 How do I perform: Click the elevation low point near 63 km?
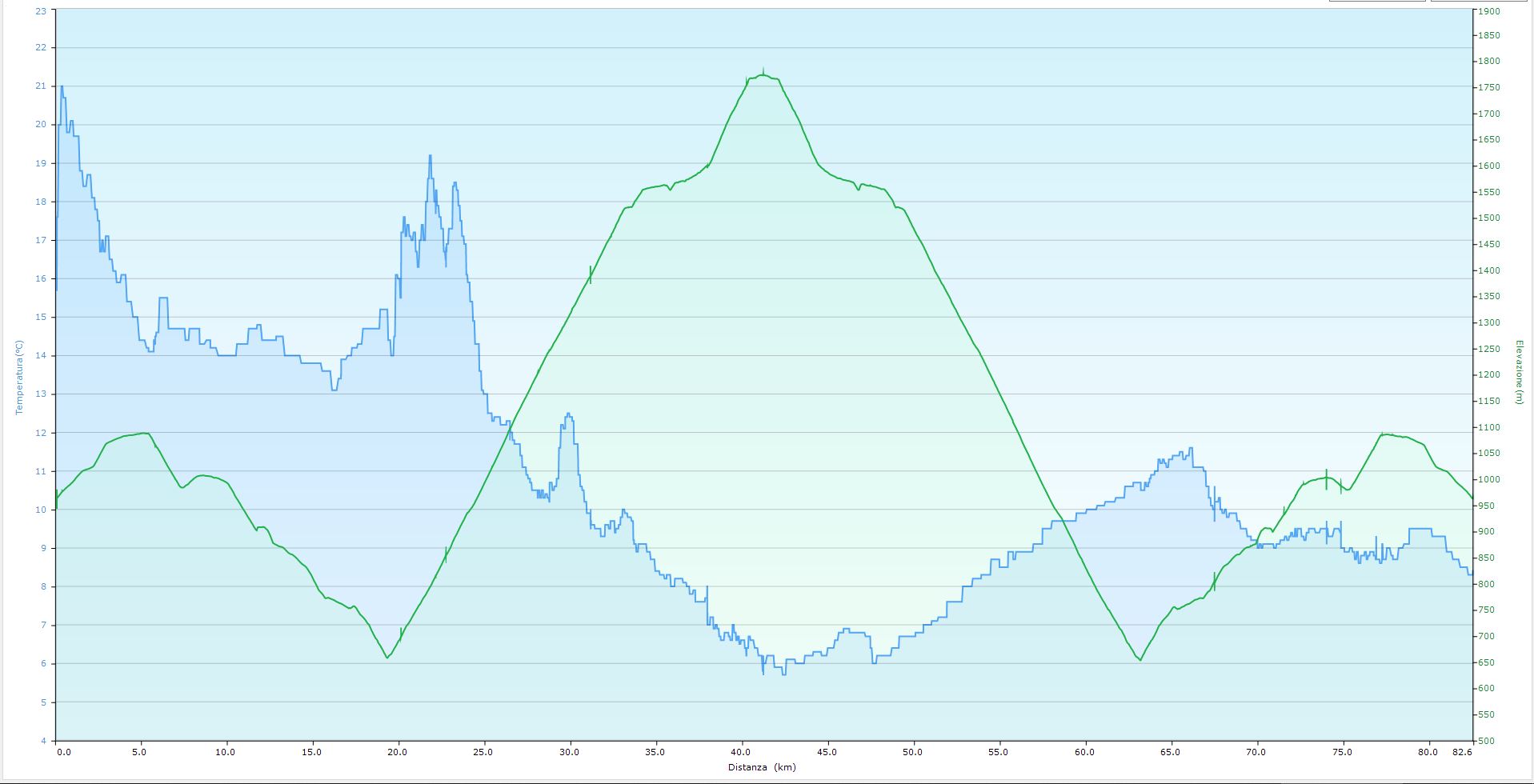(1140, 660)
